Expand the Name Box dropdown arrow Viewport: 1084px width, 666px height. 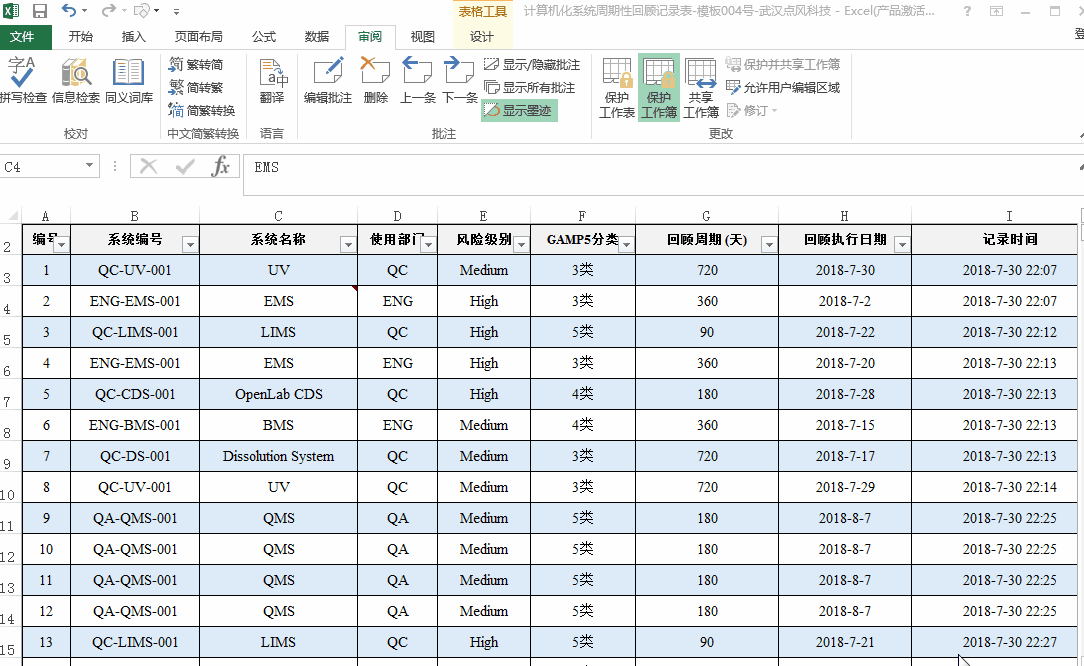[87, 167]
